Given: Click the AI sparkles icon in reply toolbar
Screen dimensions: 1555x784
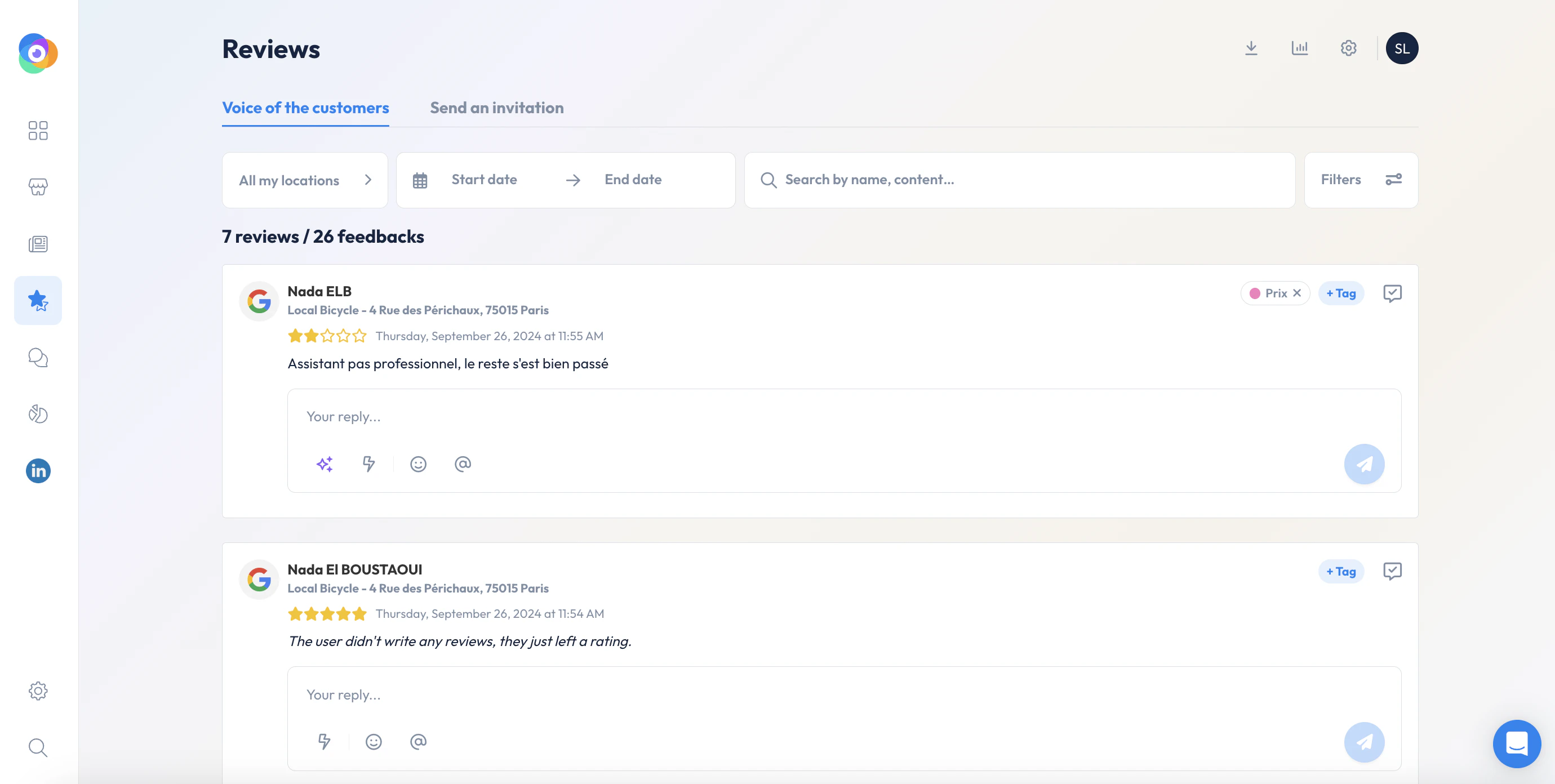Looking at the screenshot, I should pyautogui.click(x=325, y=464).
